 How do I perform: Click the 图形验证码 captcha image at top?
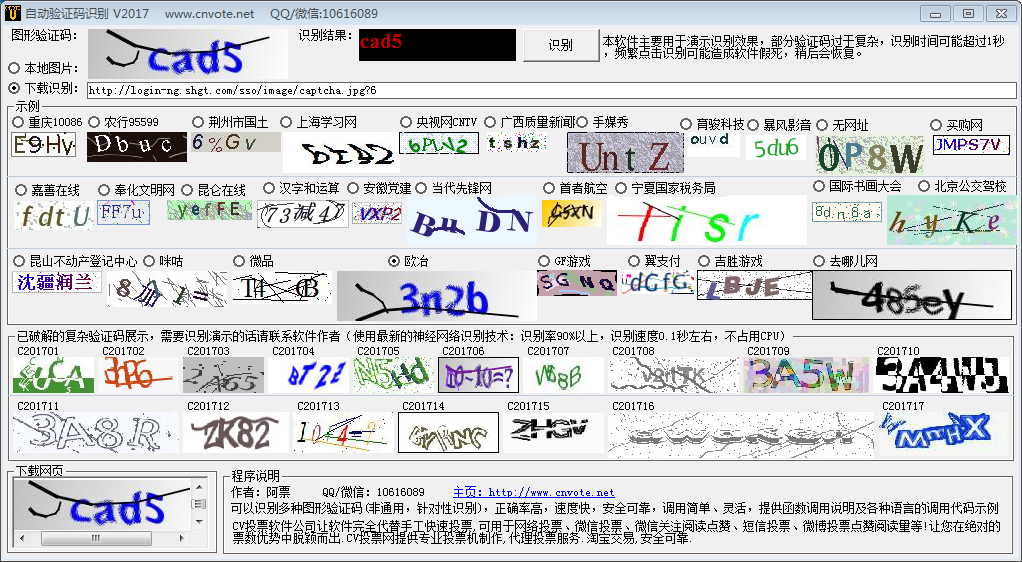point(187,53)
